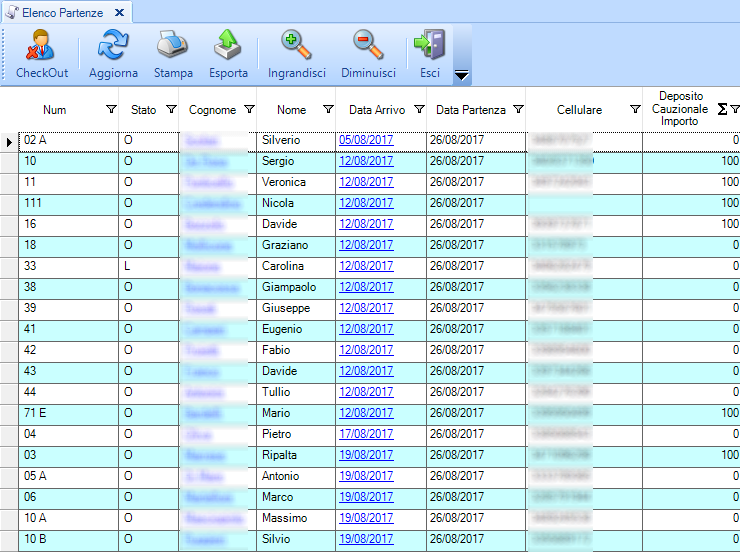Viewport: 740px width, 552px height.
Task: Open the Cognome column filter
Action: click(248, 110)
